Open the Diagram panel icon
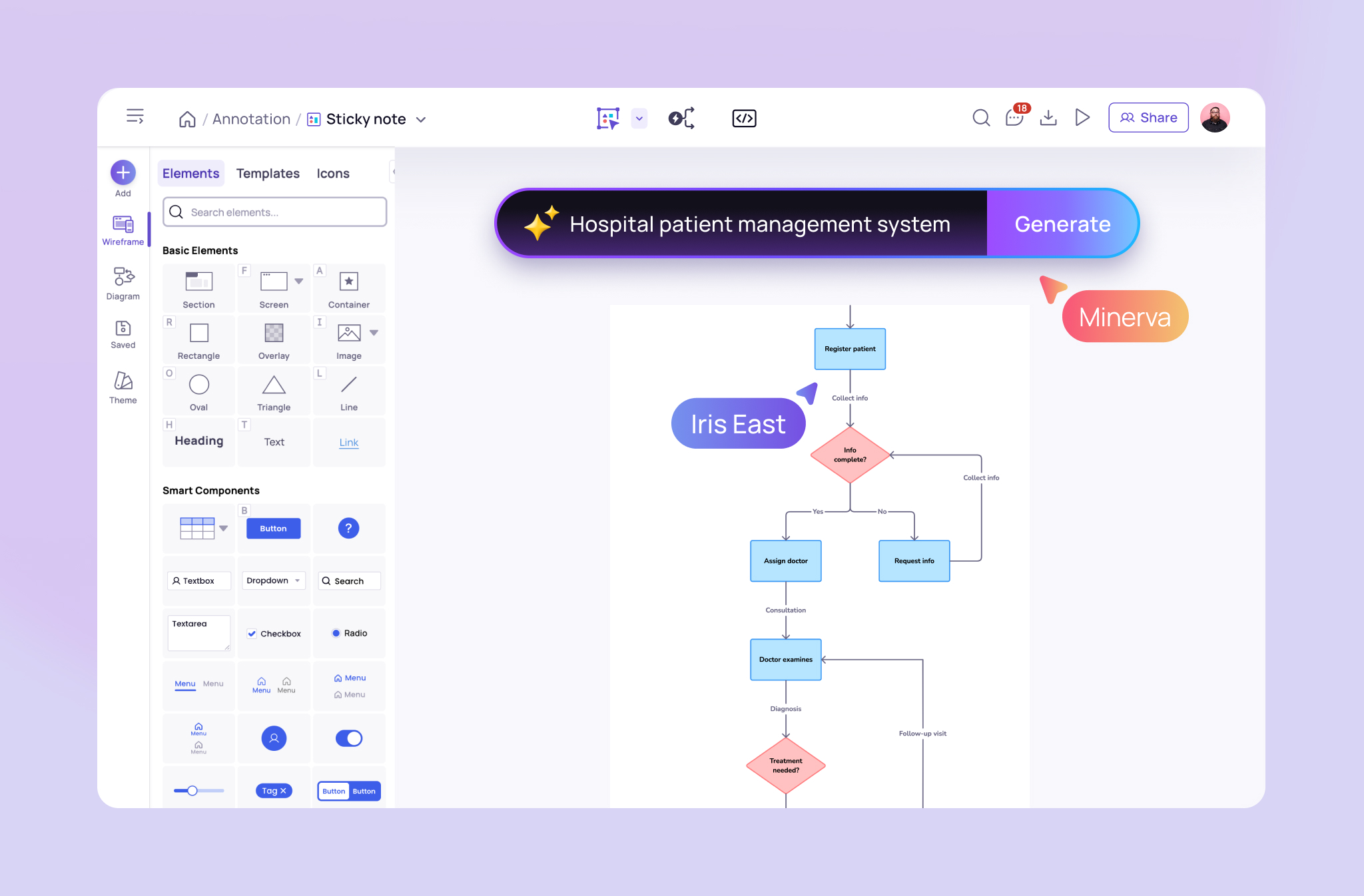 click(x=123, y=282)
